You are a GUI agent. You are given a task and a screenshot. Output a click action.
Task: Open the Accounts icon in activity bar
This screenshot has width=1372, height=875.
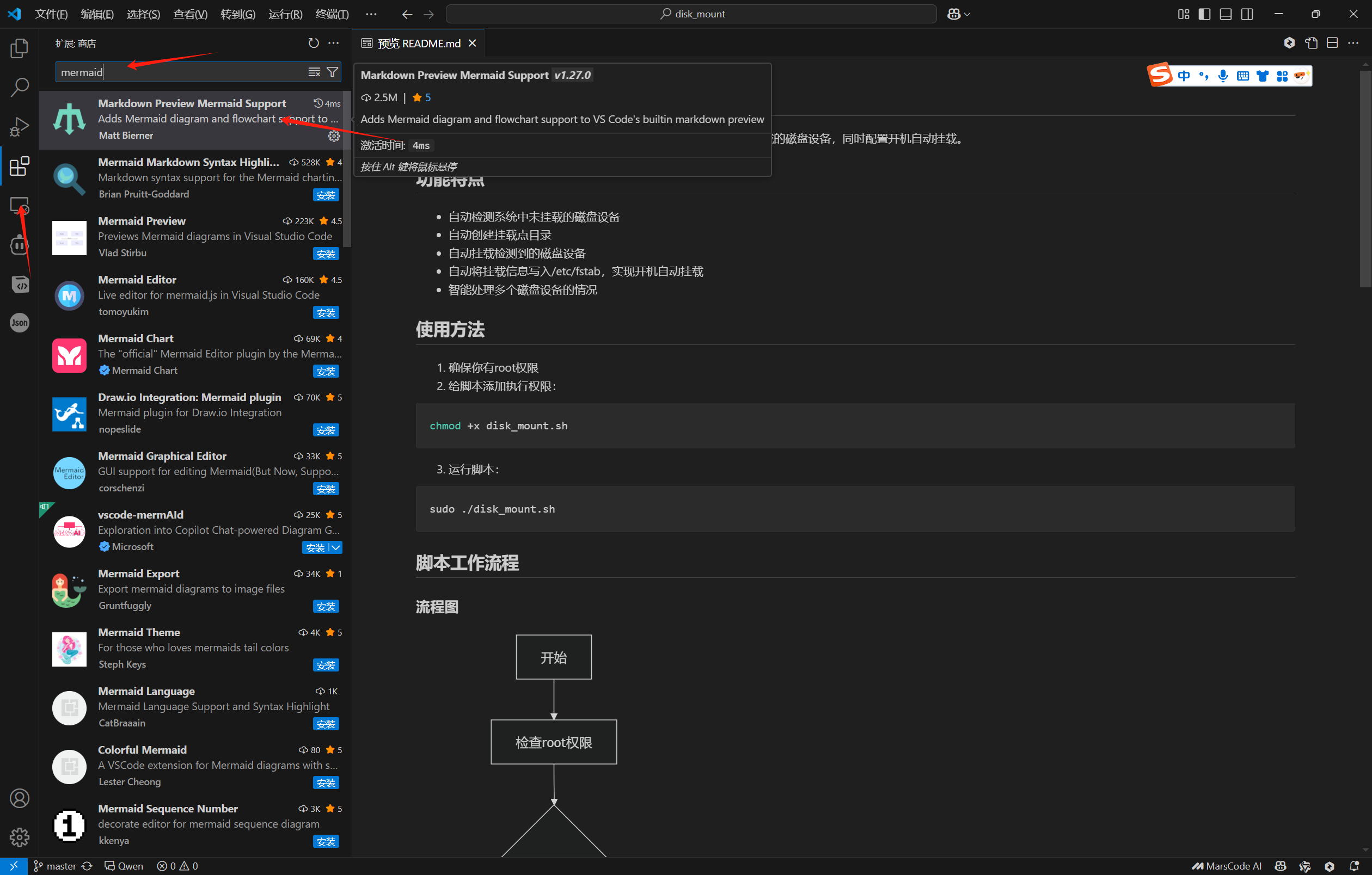[20, 798]
